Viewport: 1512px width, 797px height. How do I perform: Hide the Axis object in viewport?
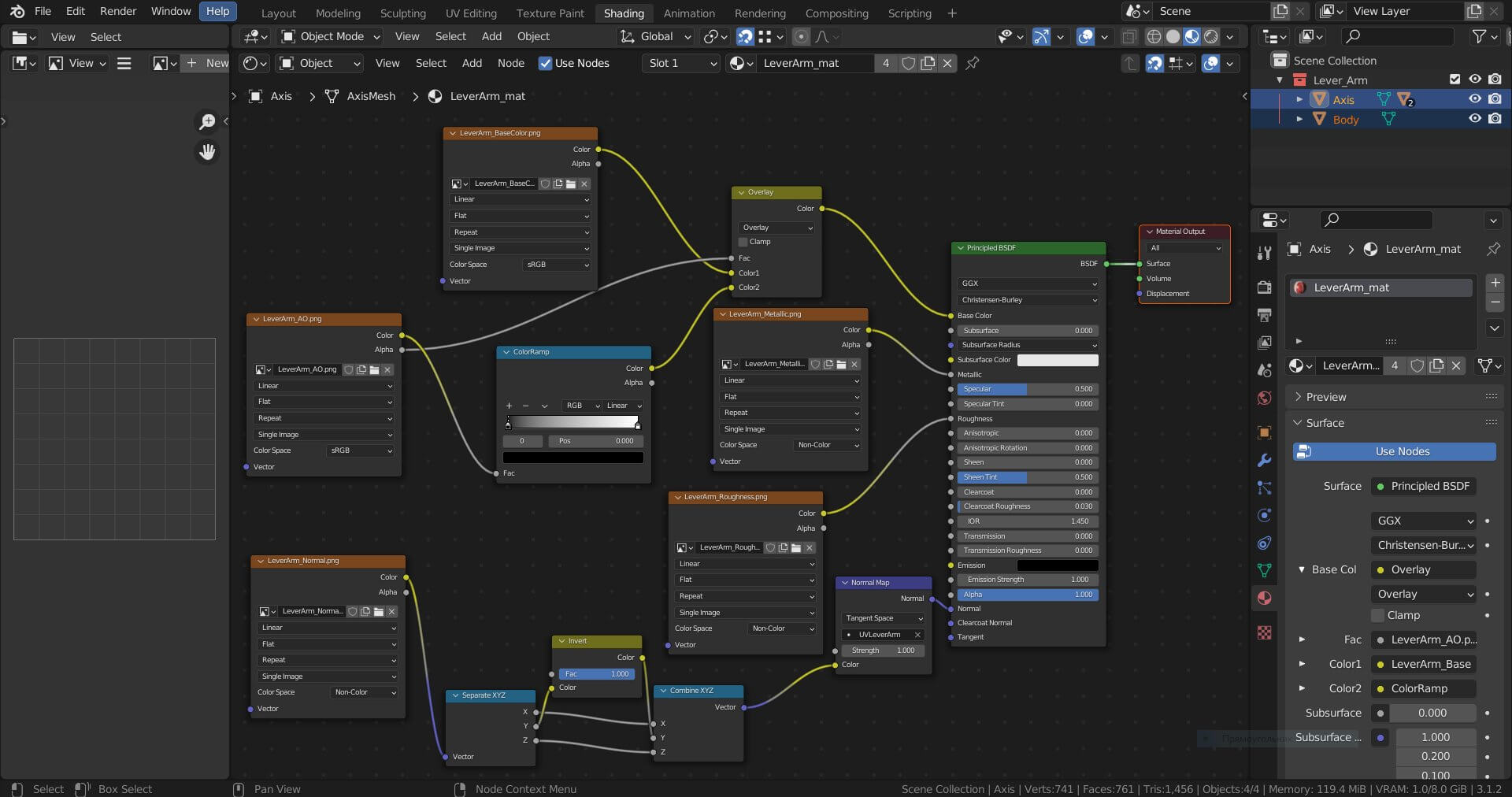1475,99
